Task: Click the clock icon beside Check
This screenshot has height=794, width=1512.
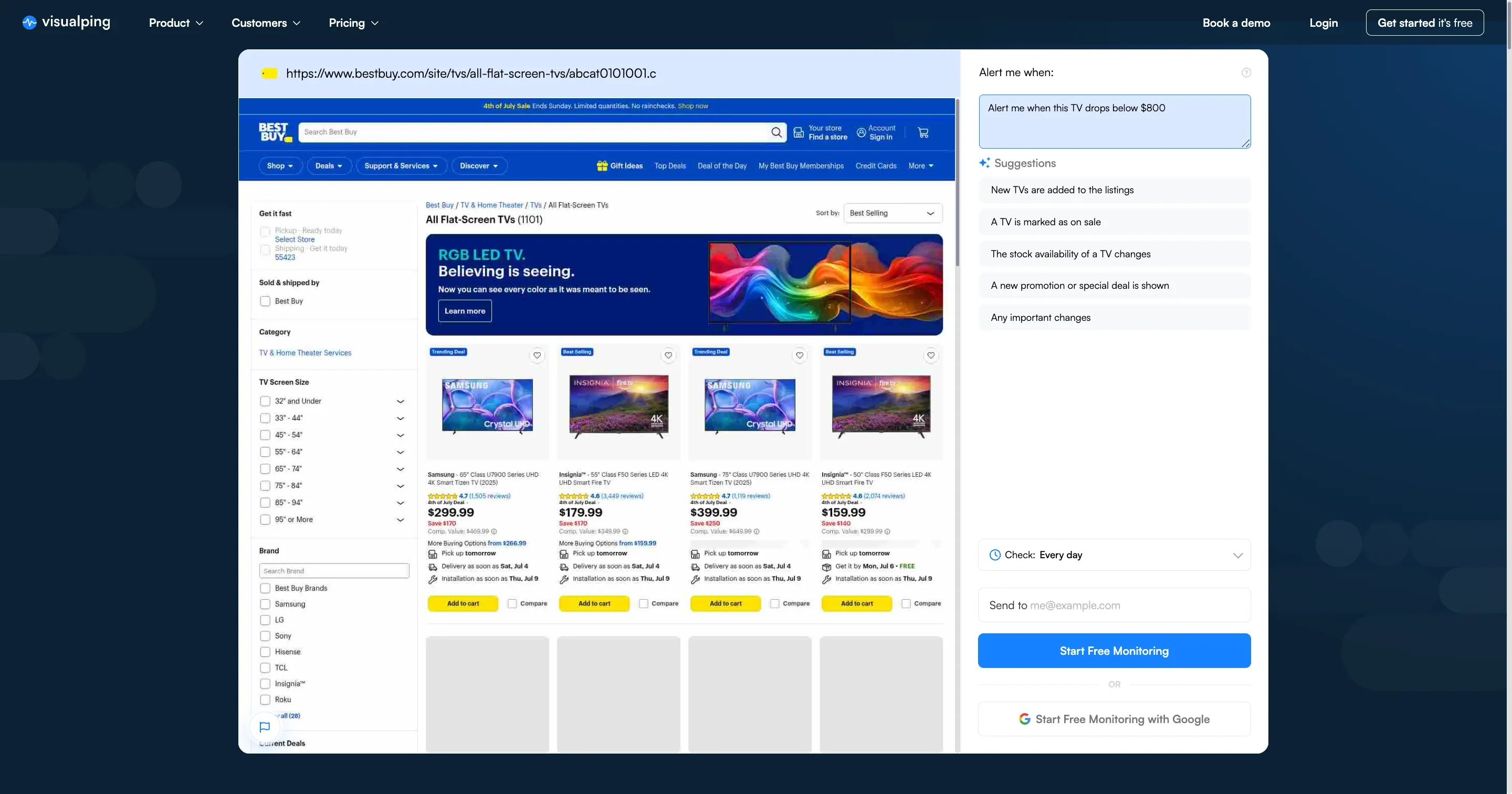Action: click(995, 555)
